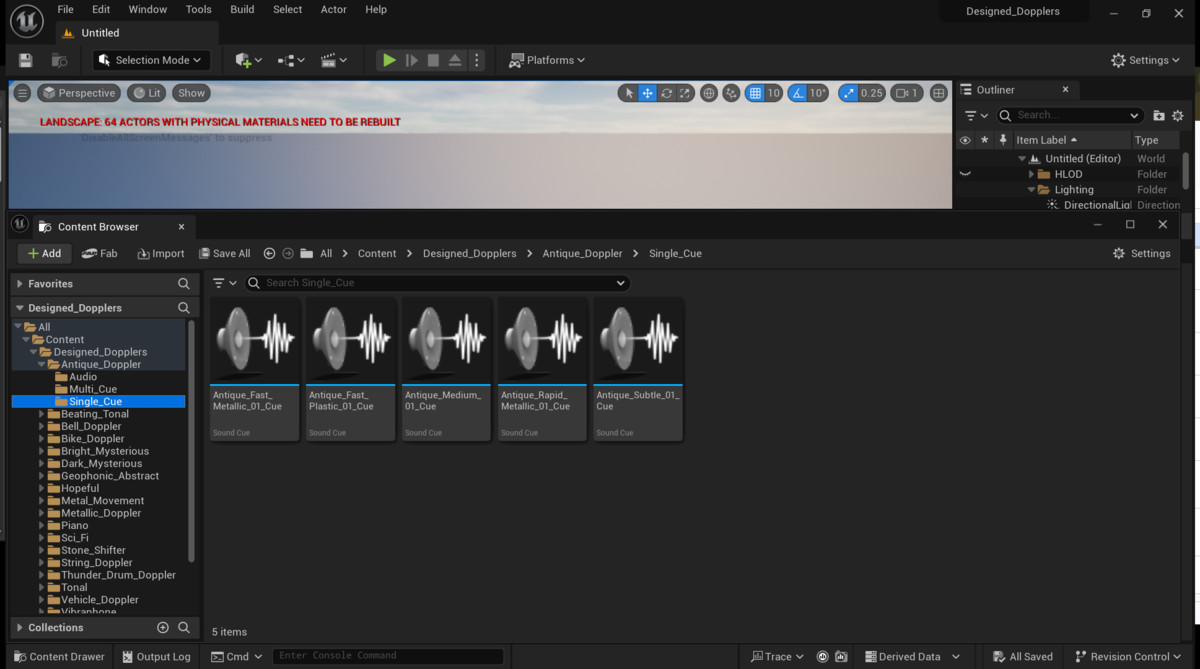This screenshot has width=1200, height=669.
Task: Open the Actor menu
Action: (334, 9)
